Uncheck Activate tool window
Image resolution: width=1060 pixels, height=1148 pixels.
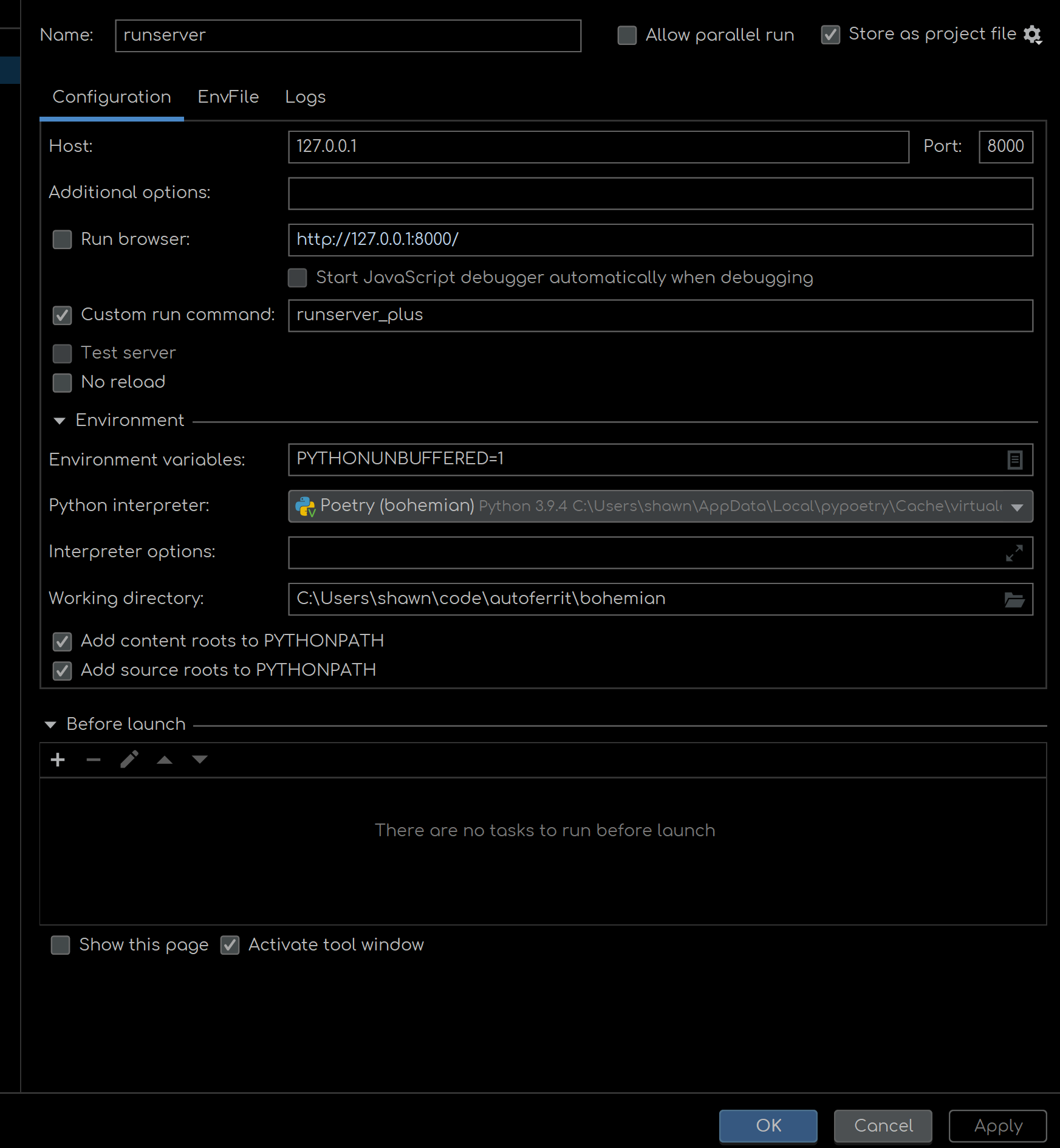[x=230, y=945]
